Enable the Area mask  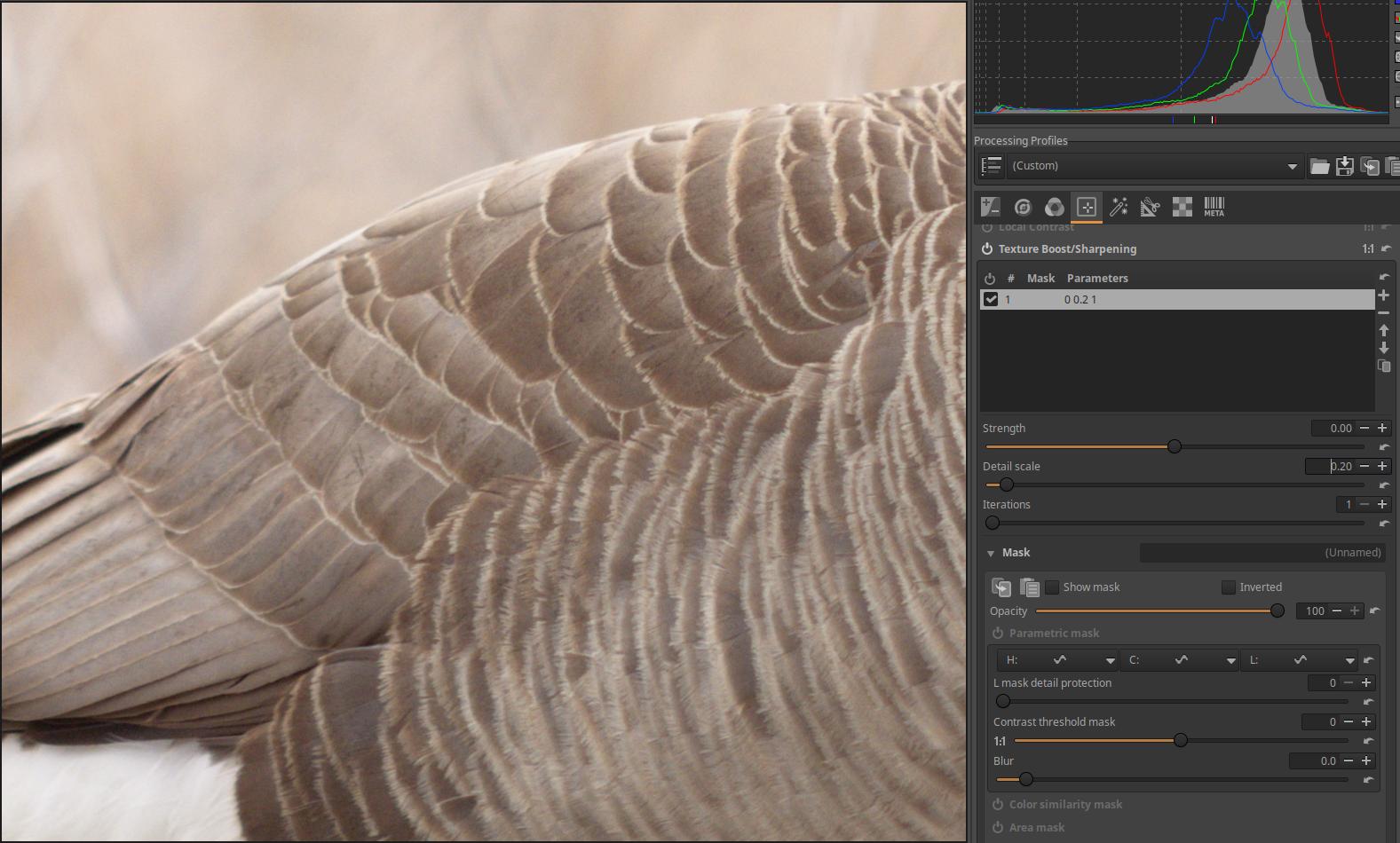pyautogui.click(x=998, y=828)
